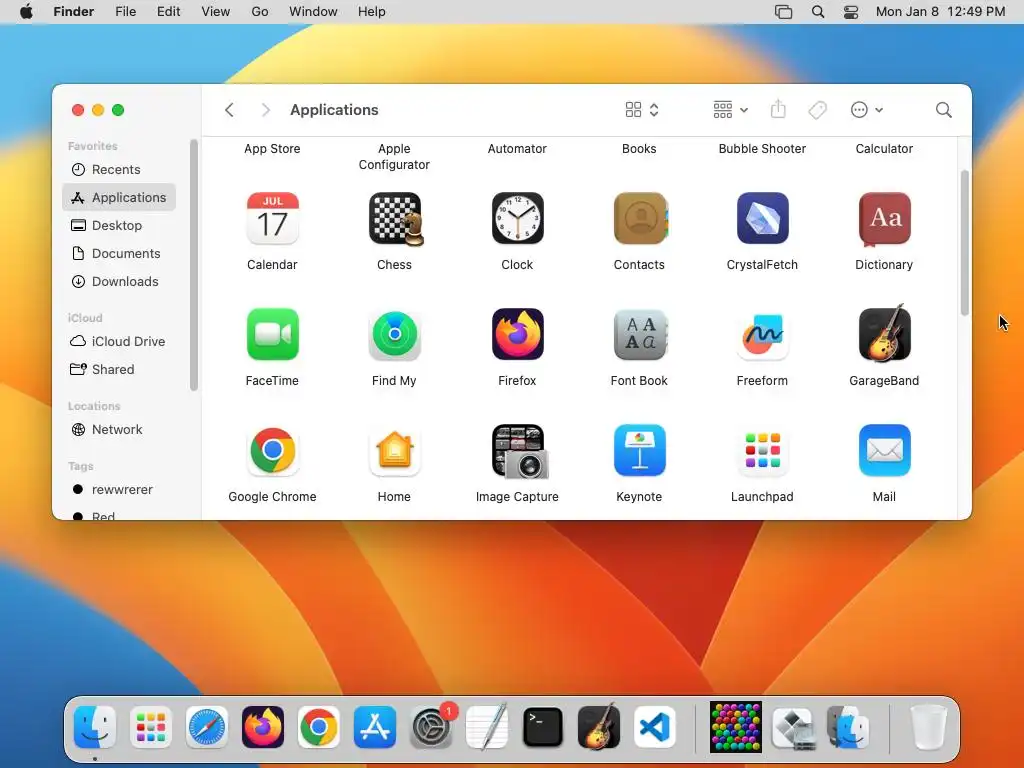This screenshot has width=1024, height=768.
Task: Select Desktop in the sidebar
Action: pos(119,225)
